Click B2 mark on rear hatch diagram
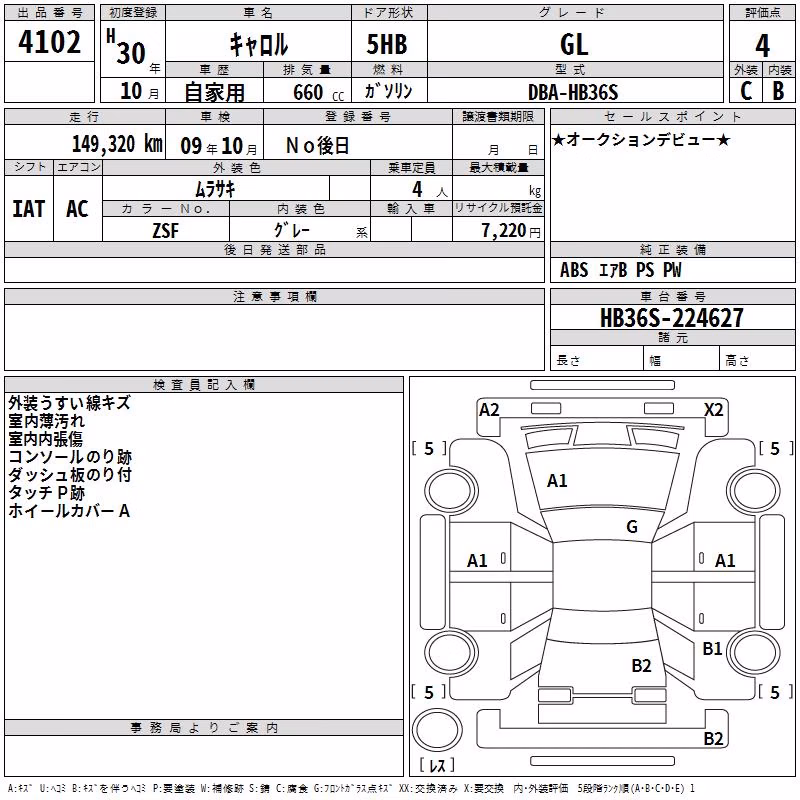 pyautogui.click(x=641, y=666)
